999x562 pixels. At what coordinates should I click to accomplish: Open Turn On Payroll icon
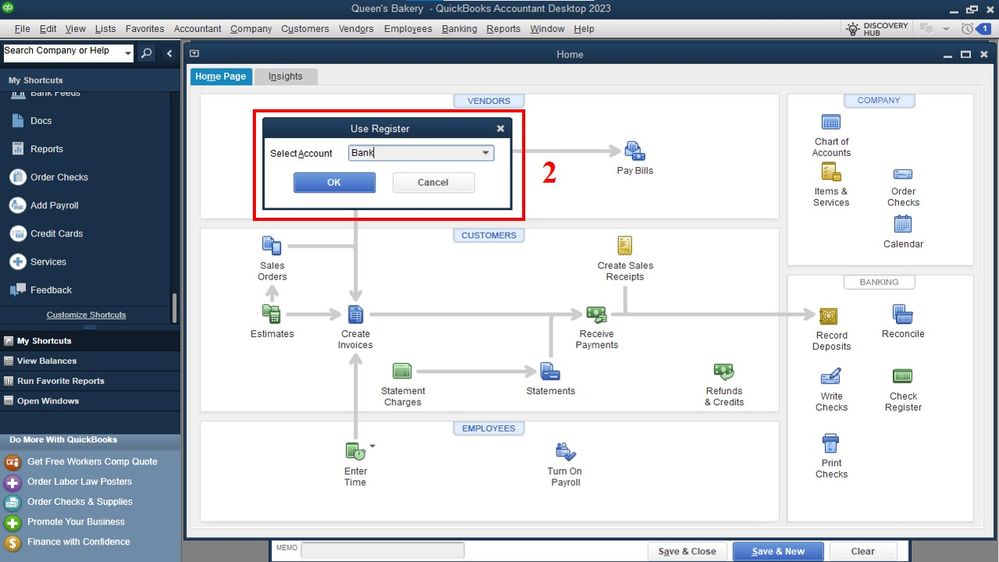(x=565, y=451)
